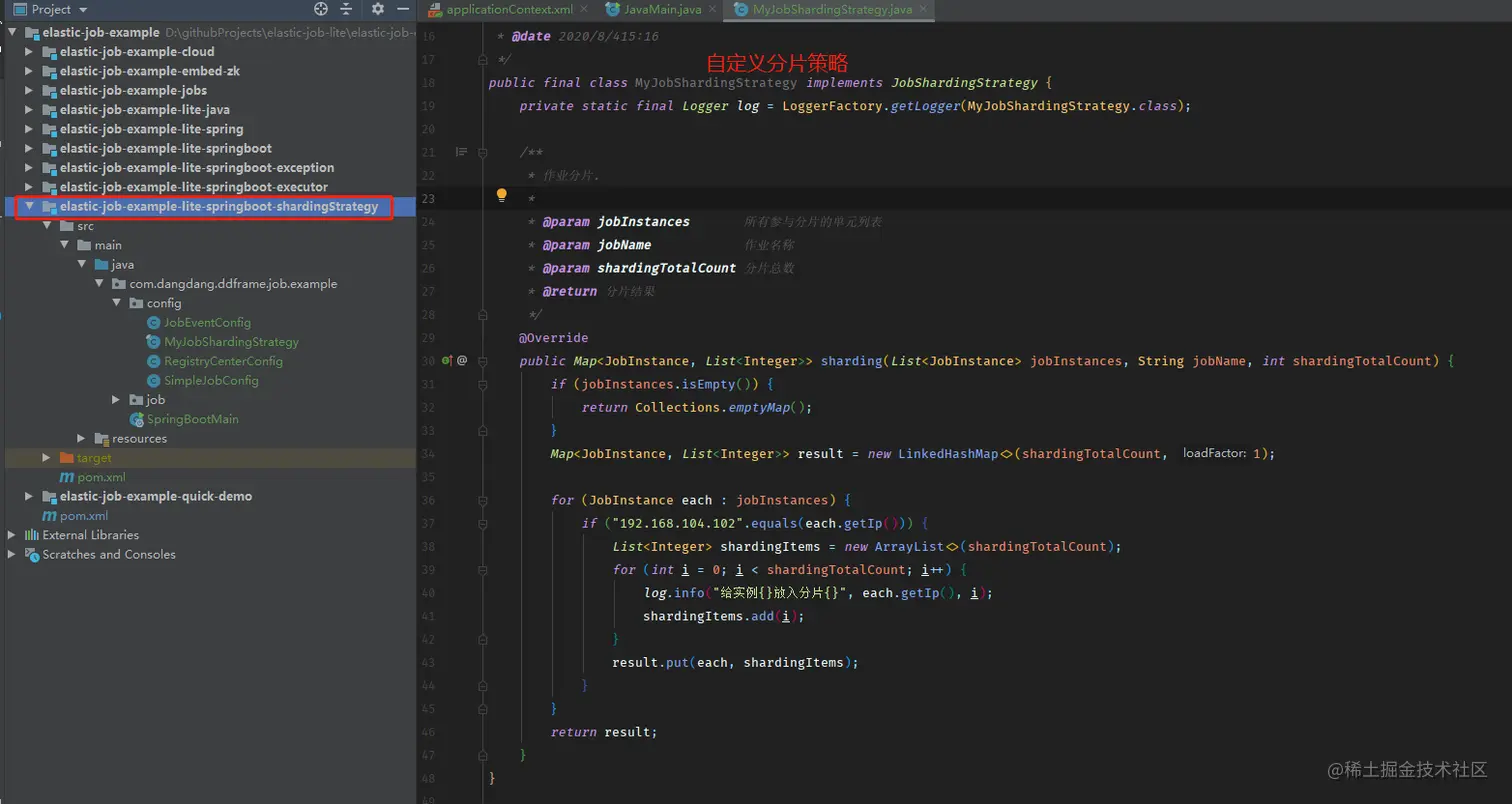
Task: Fold the if block at line 31
Action: (482, 384)
